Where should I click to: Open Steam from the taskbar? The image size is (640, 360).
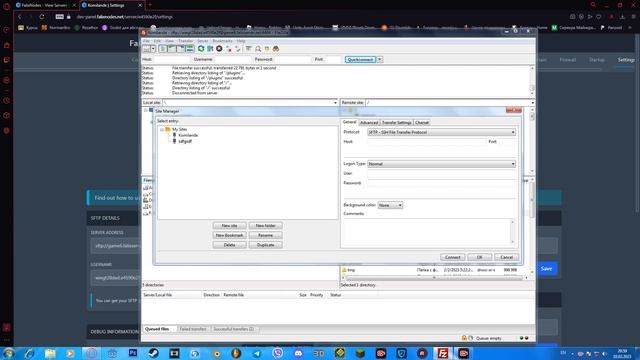coord(153,353)
